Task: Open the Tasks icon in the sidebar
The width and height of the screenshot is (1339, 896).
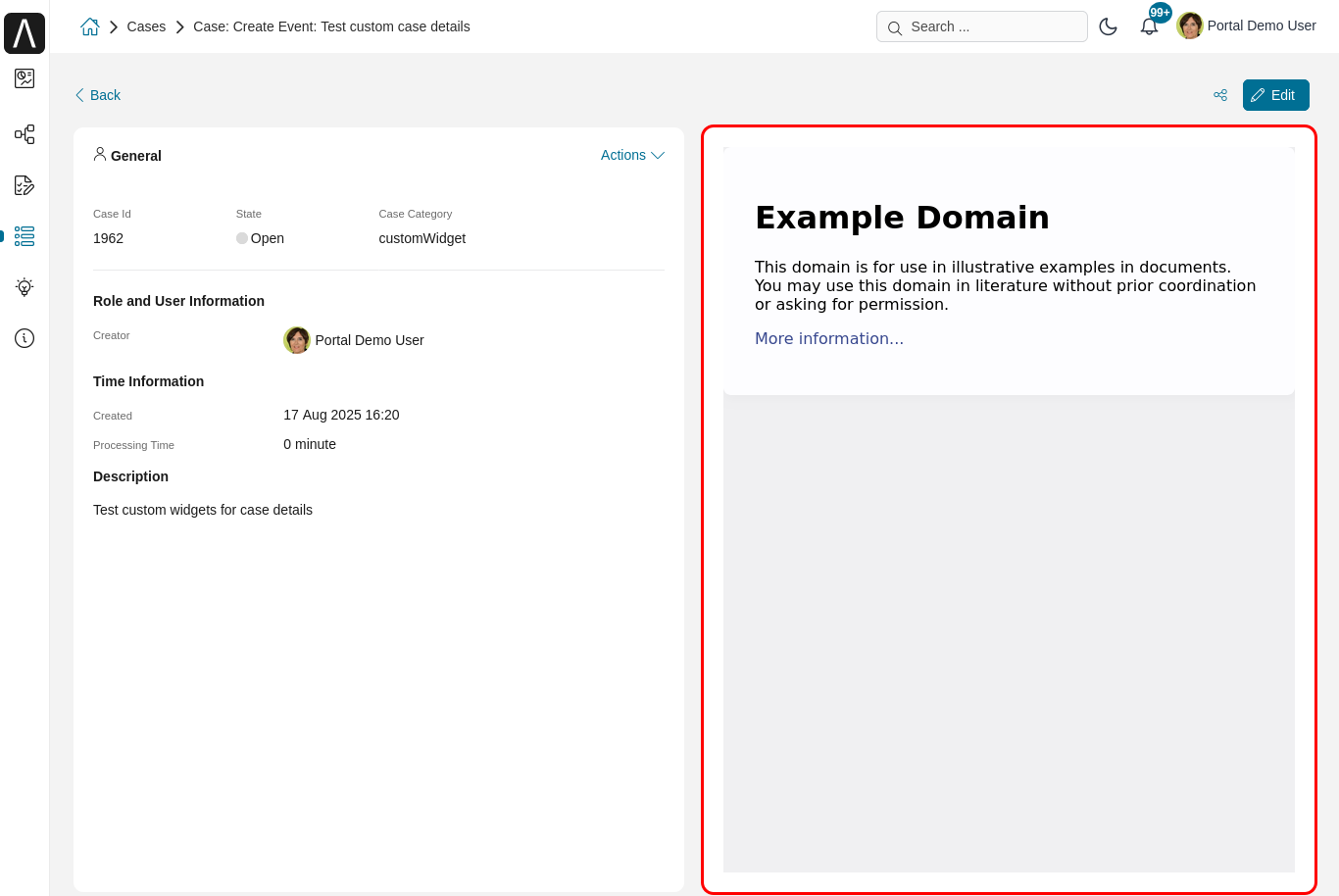Action: coord(24,185)
